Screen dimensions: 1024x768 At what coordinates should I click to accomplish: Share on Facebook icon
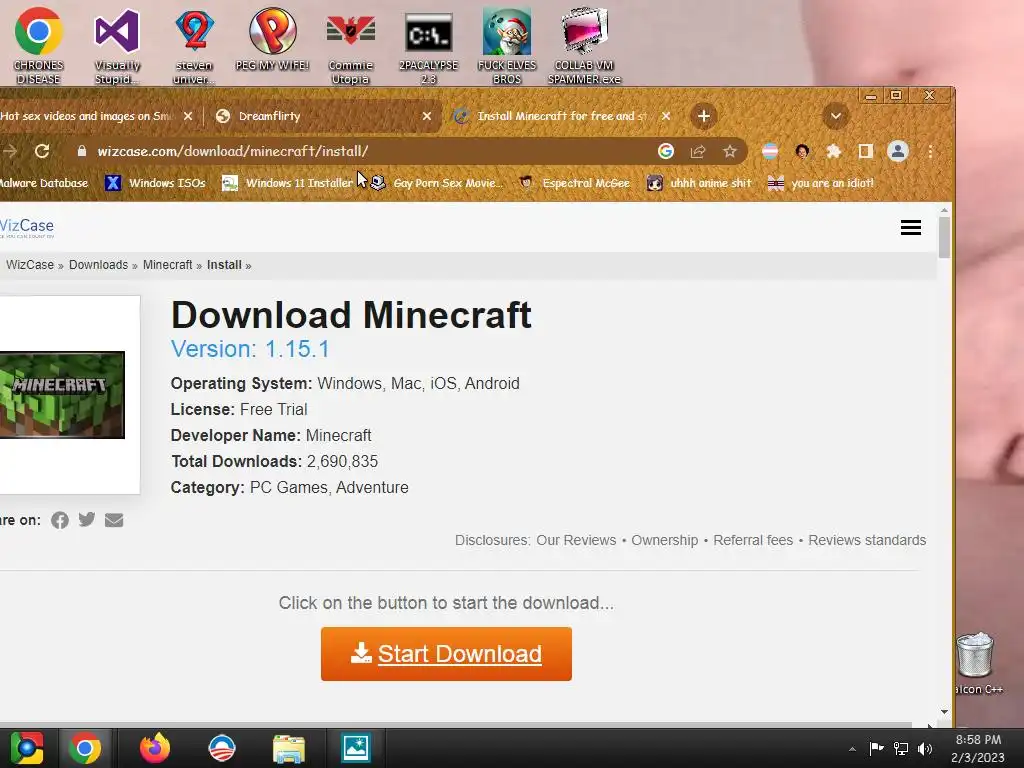60,520
